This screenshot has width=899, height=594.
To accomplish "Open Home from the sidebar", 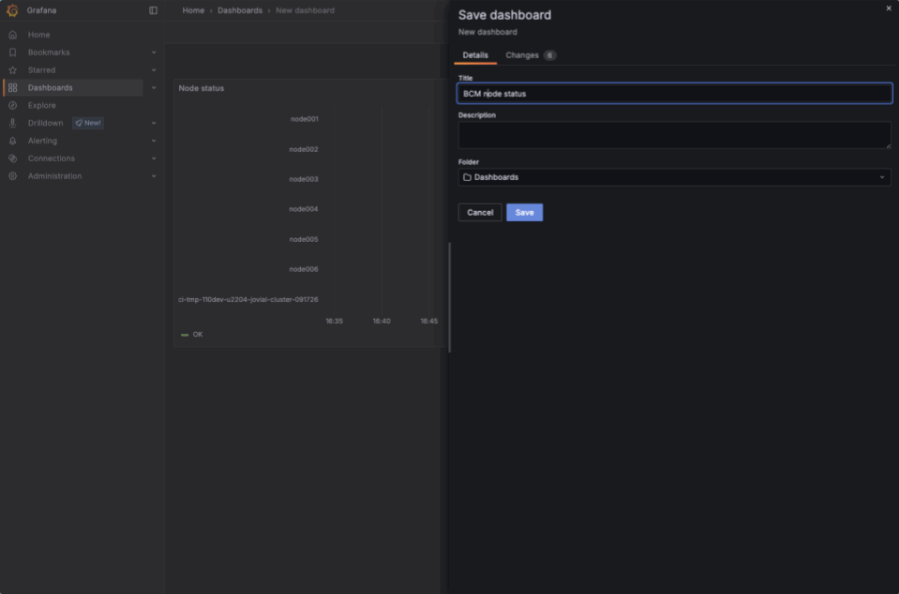I will [39, 35].
